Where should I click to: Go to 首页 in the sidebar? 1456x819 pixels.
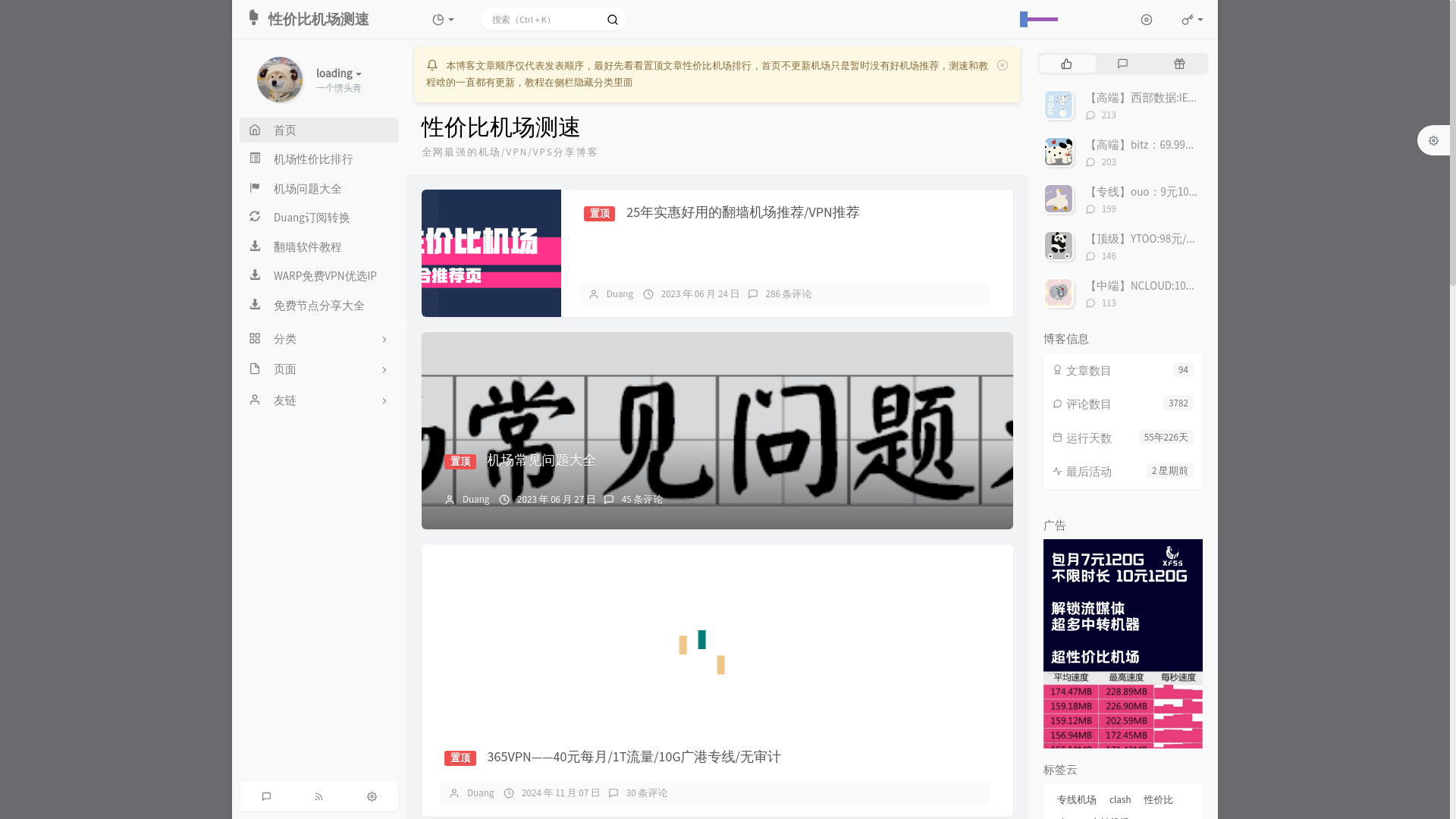click(x=319, y=130)
